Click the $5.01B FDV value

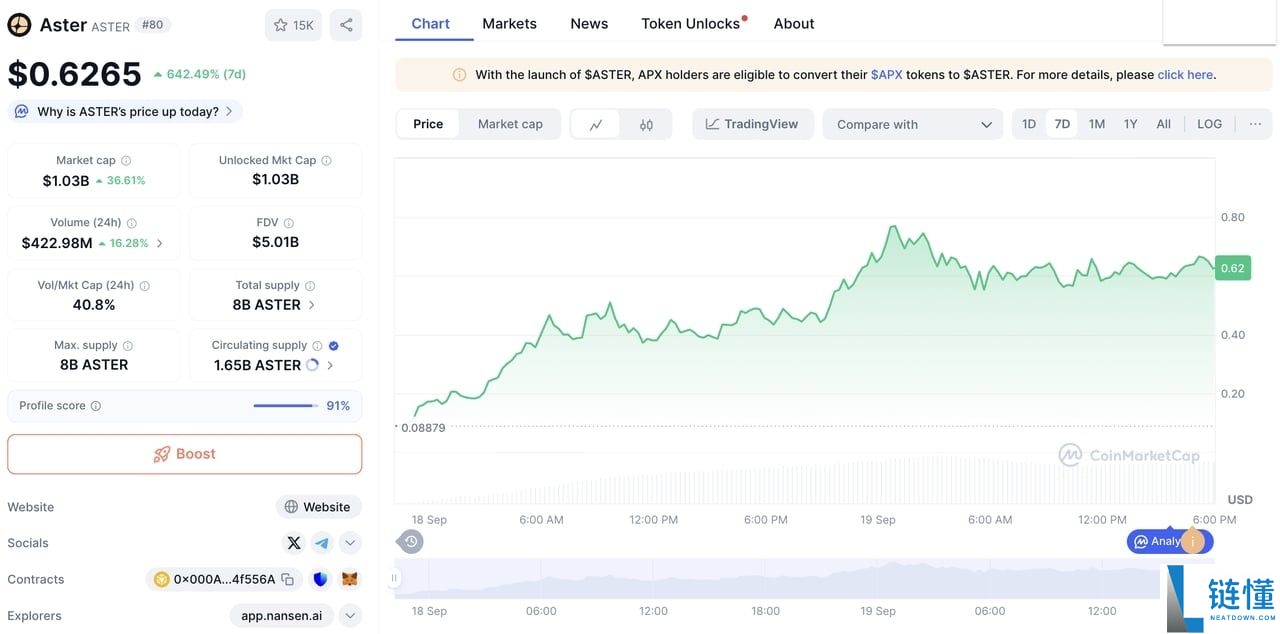click(x=275, y=242)
